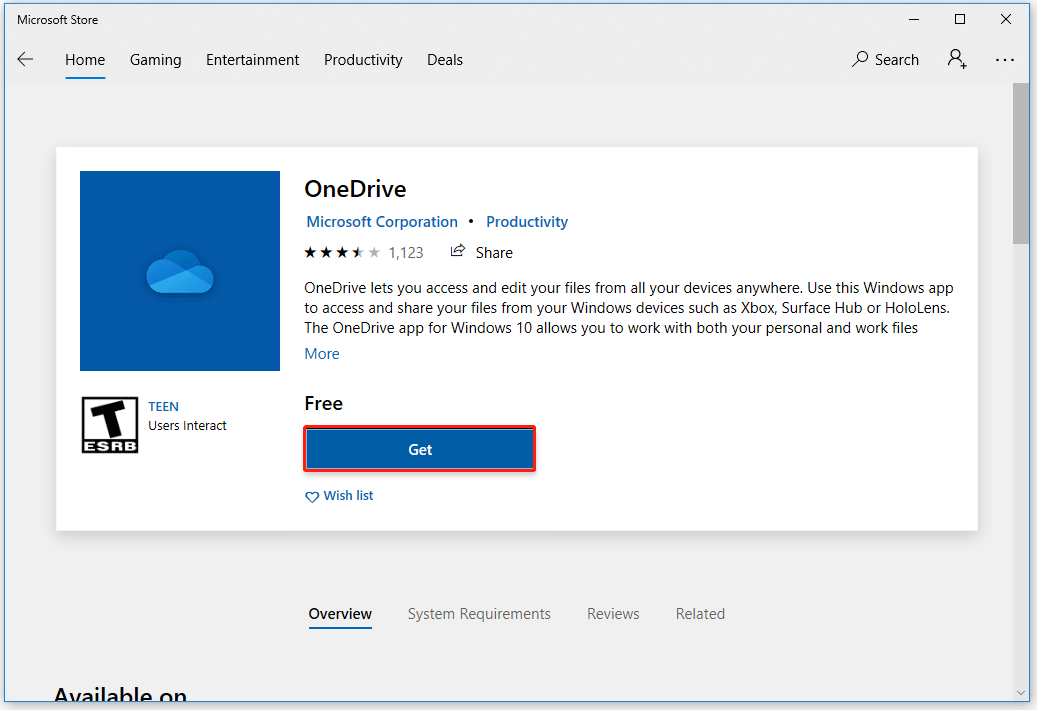Click the ESRB Teen rating badge
This screenshot has width=1037, height=710.
[x=110, y=425]
